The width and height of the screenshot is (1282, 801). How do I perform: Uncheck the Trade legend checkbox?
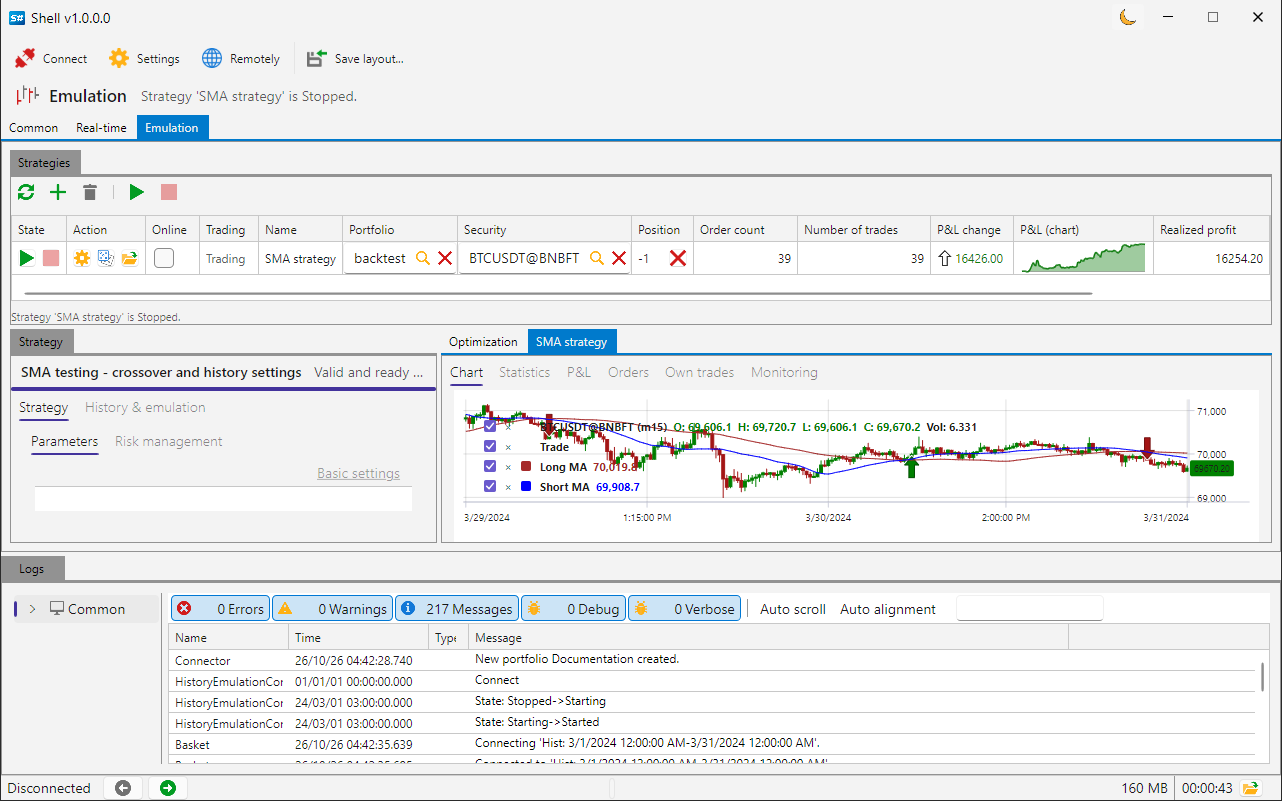click(490, 447)
